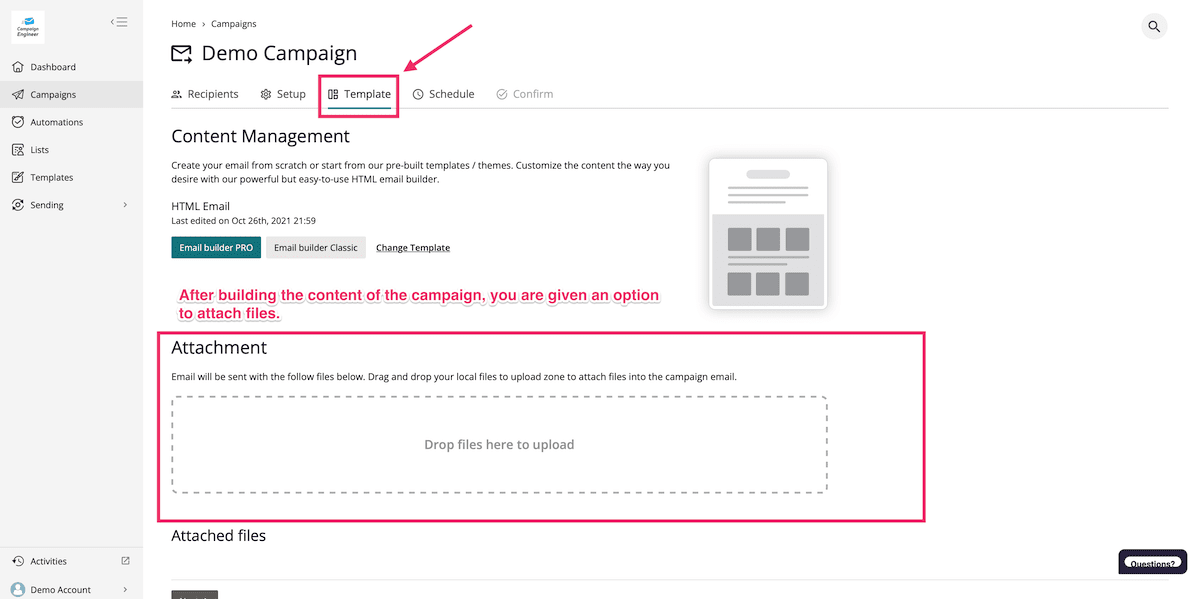
Task: Click the Campaign Engineer logo
Action: 28,27
